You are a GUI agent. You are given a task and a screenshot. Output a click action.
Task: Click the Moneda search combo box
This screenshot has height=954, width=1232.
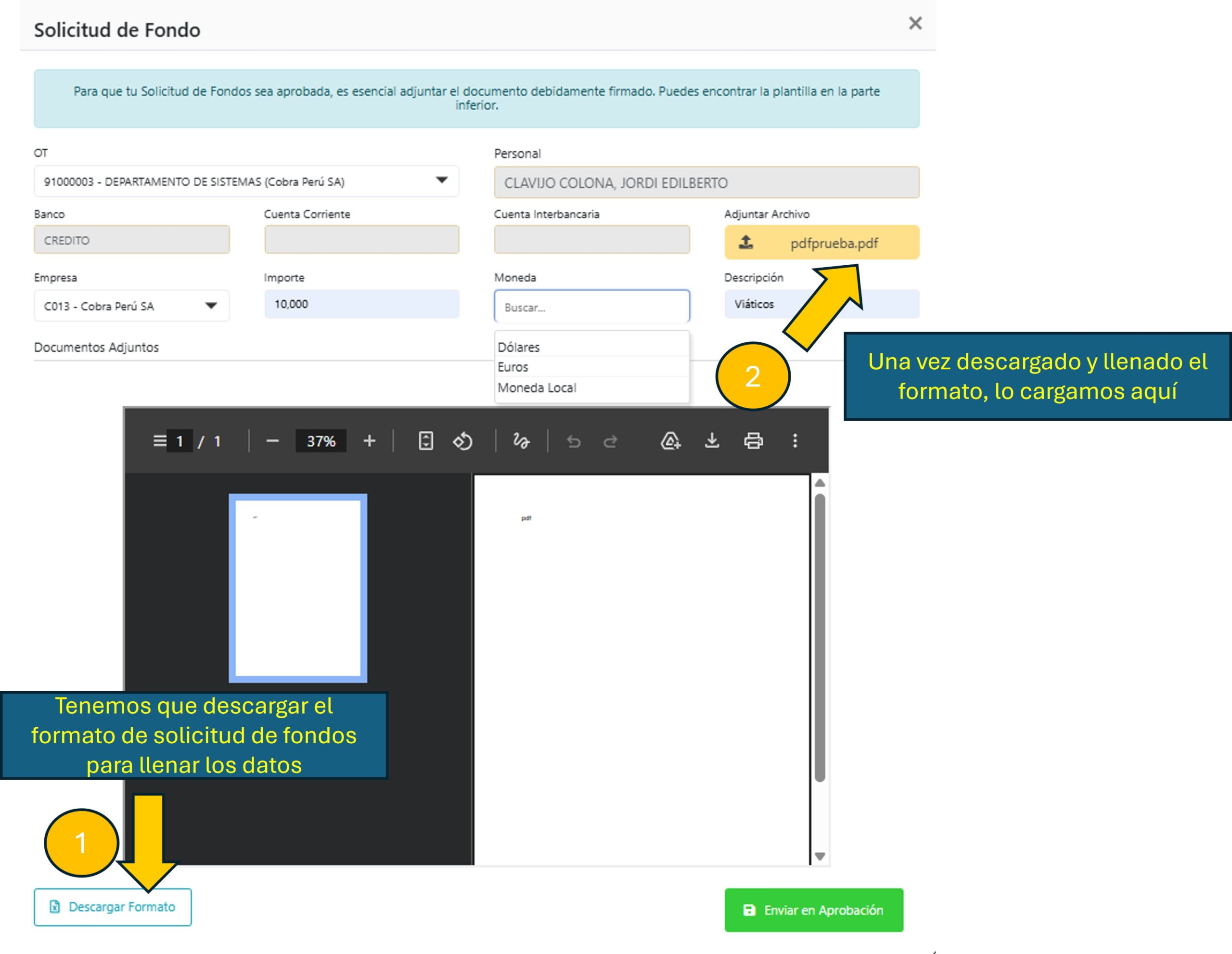pos(591,307)
